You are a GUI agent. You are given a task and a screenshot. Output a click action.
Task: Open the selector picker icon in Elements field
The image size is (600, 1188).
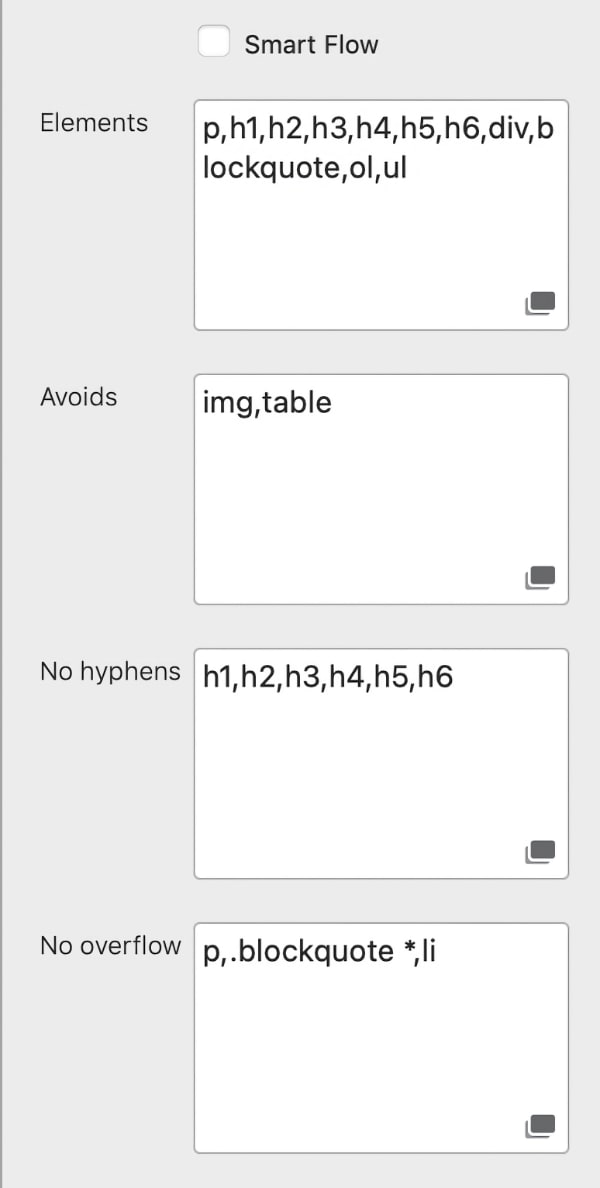click(540, 302)
